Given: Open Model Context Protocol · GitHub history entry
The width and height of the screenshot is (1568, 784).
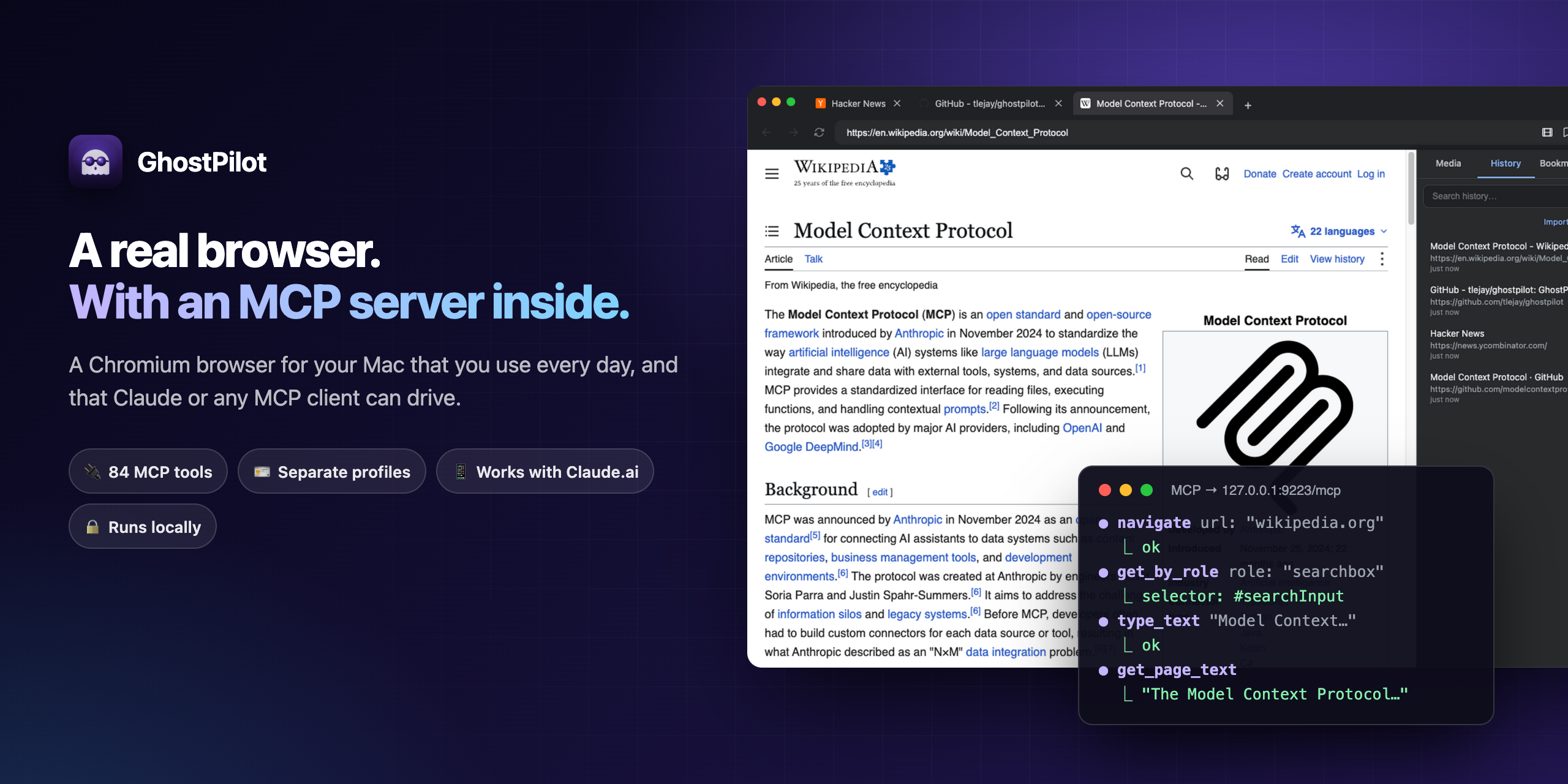Looking at the screenshot, I should 1499,388.
